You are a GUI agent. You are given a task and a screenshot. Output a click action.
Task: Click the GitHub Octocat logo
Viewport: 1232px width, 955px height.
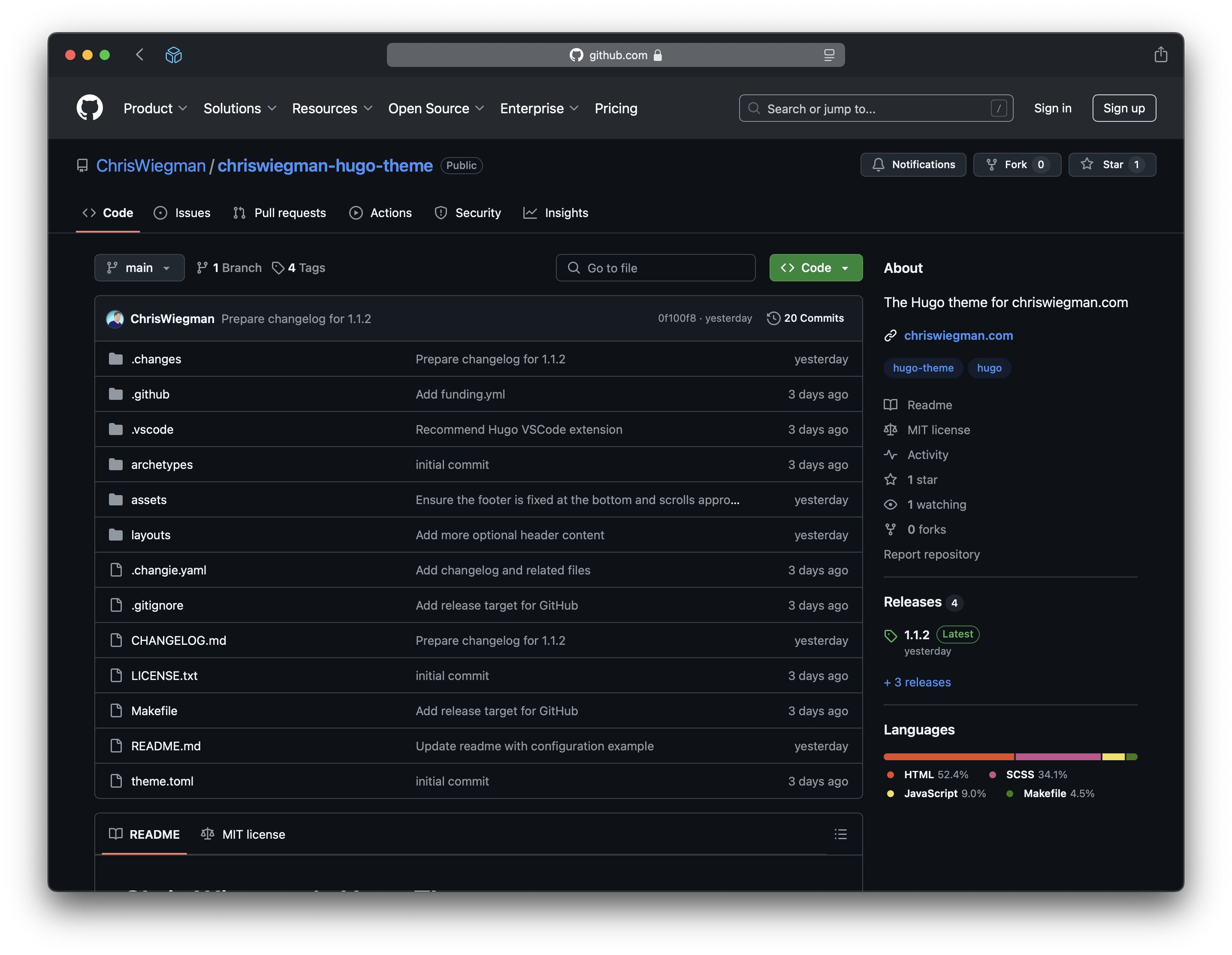(x=90, y=108)
